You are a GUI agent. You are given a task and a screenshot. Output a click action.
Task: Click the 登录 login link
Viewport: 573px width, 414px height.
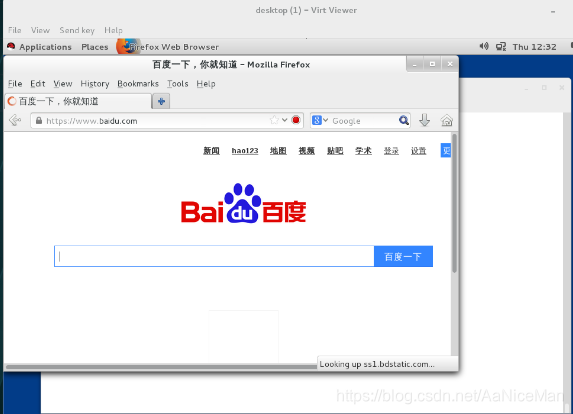click(391, 151)
